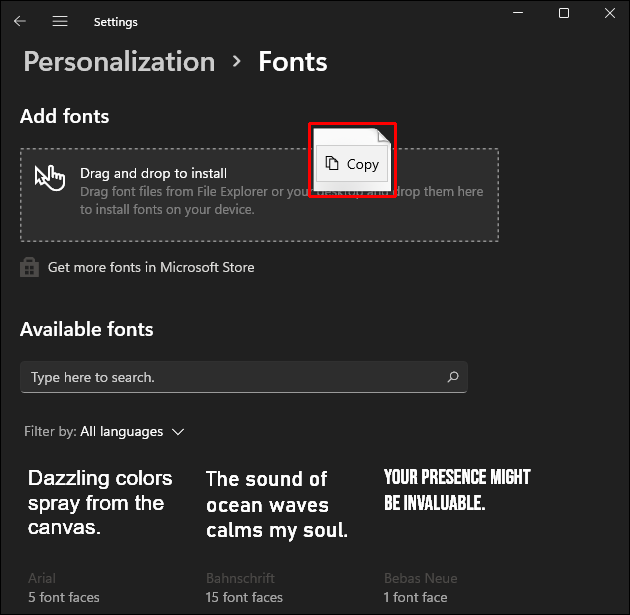Close the Settings window

point(610,14)
